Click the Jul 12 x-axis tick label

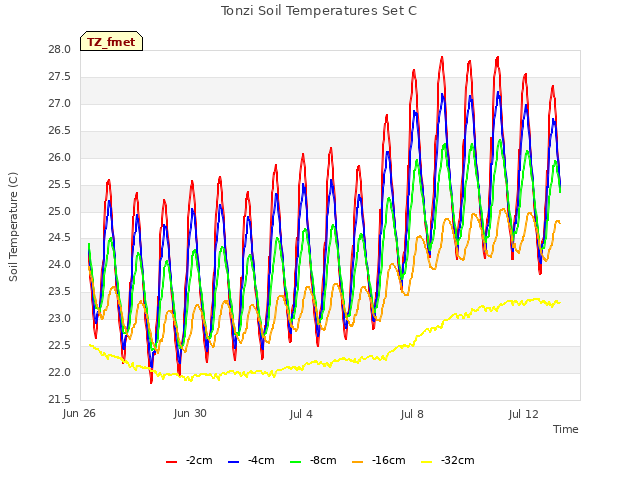[523, 414]
